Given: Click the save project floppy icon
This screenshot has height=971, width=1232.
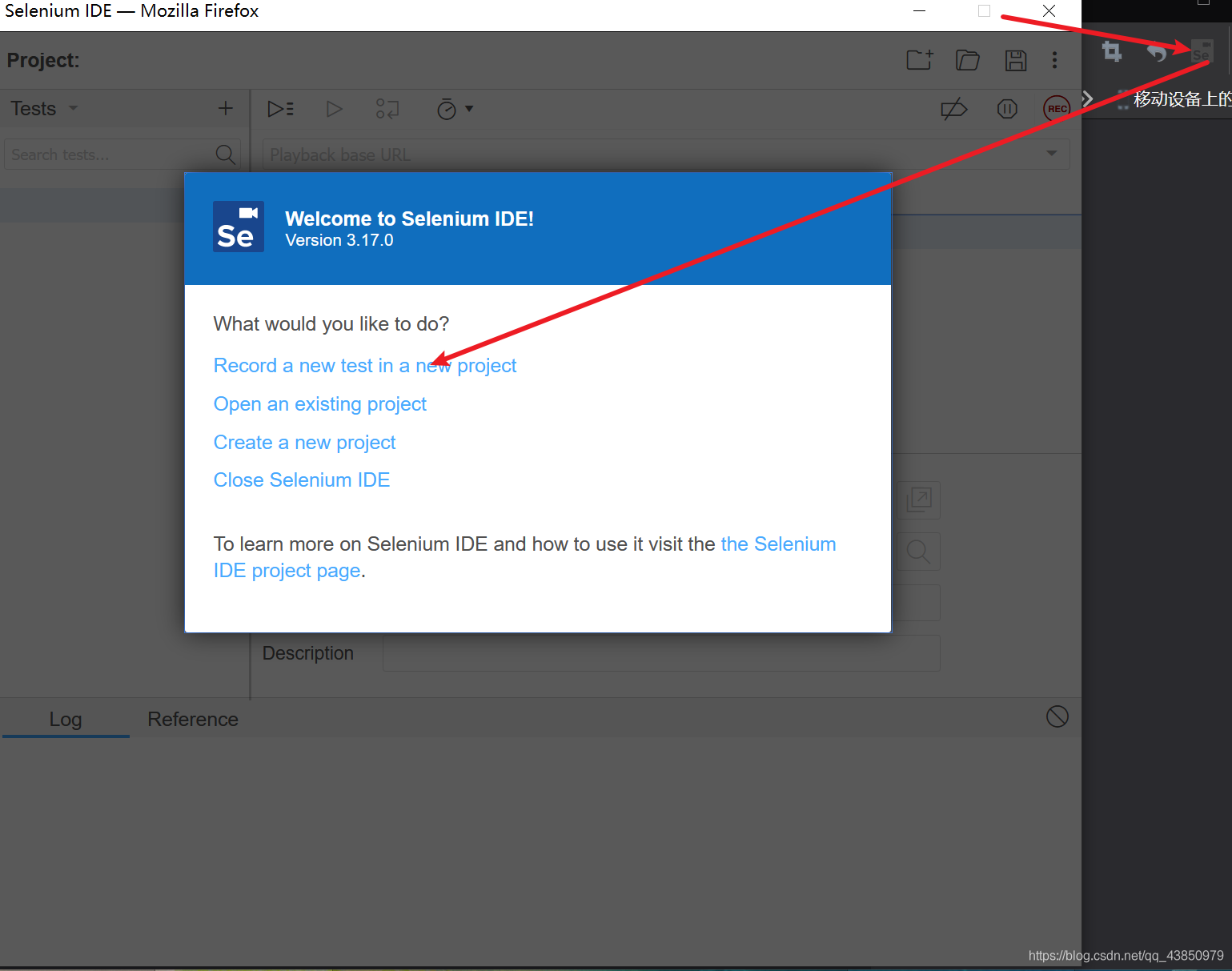Looking at the screenshot, I should pos(1016,60).
